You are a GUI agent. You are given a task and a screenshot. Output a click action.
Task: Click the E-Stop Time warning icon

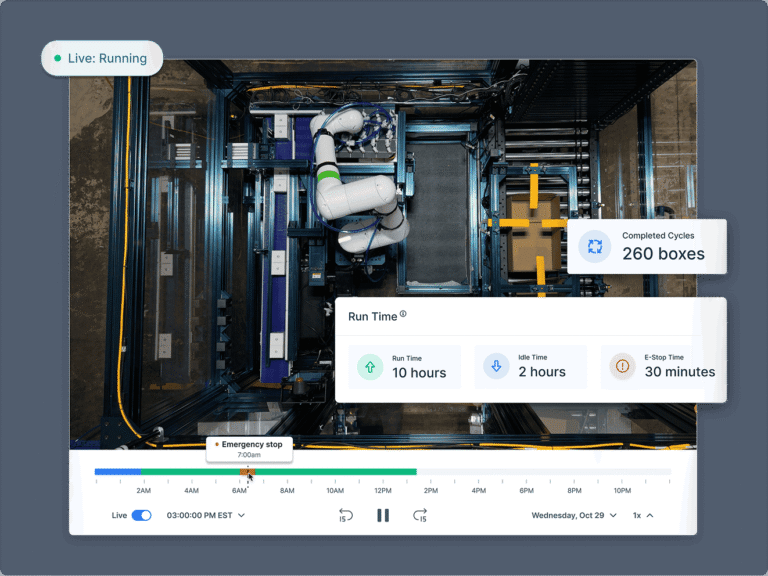[x=623, y=366]
